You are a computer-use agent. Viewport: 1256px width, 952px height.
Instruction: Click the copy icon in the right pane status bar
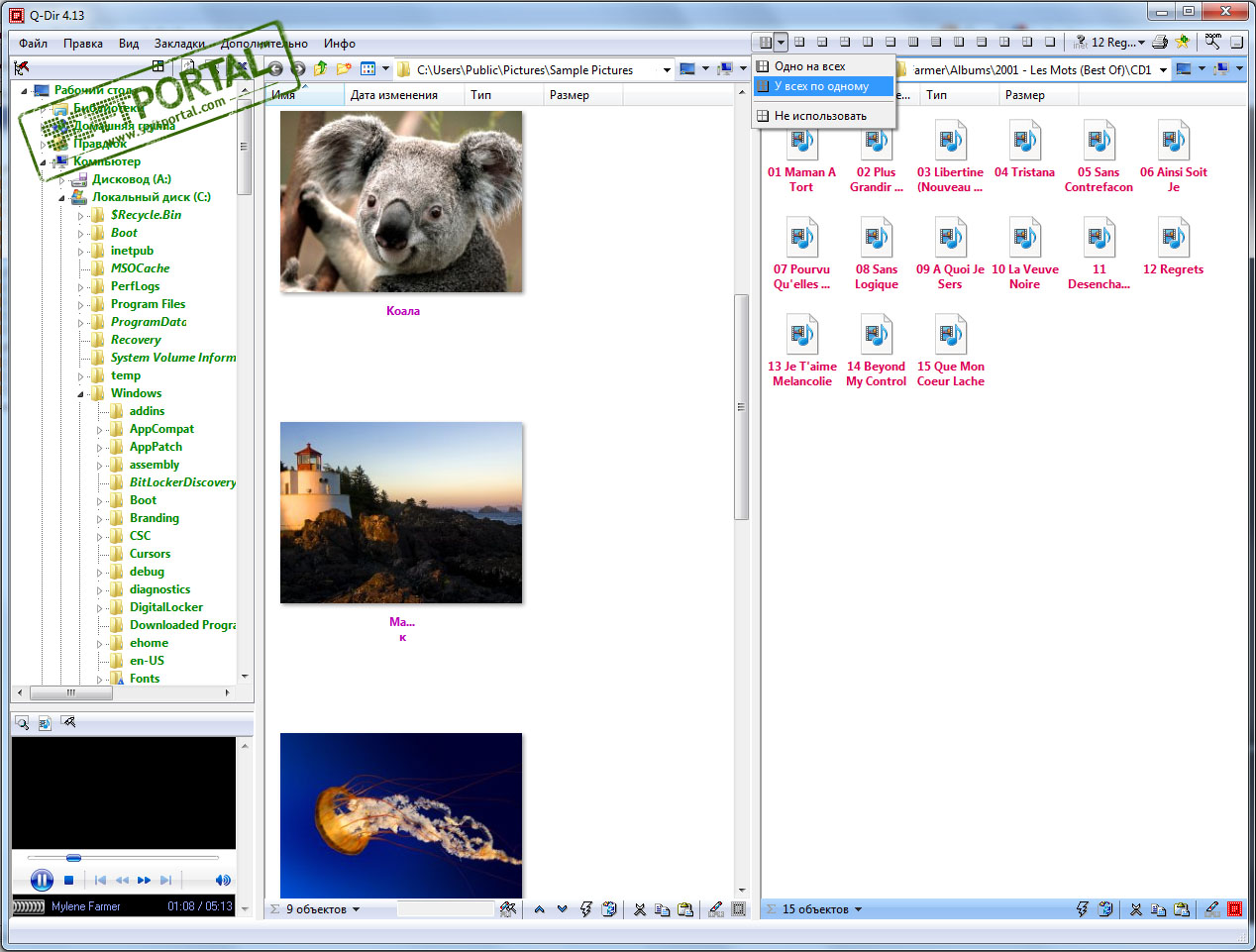tap(1158, 908)
